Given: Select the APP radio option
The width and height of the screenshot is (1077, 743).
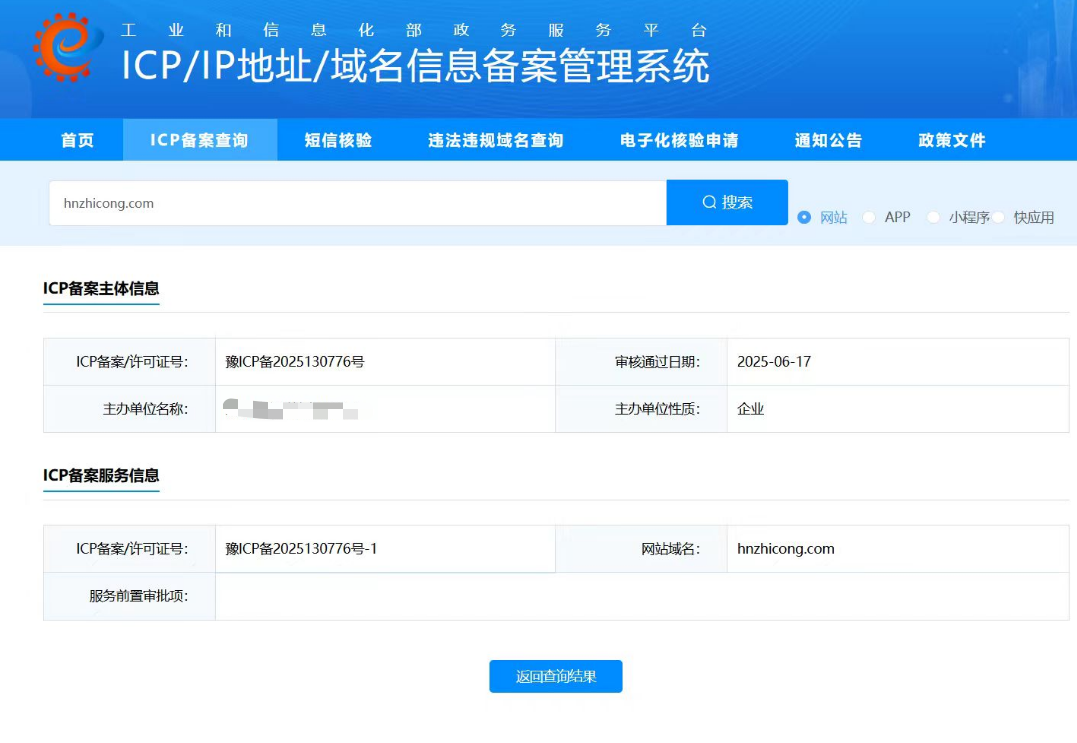Looking at the screenshot, I should click(x=869, y=218).
